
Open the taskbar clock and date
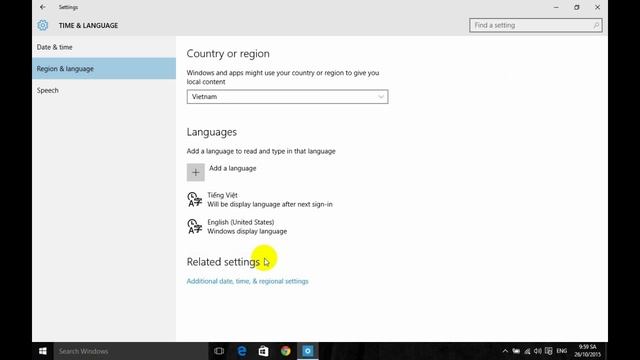pyautogui.click(x=588, y=351)
